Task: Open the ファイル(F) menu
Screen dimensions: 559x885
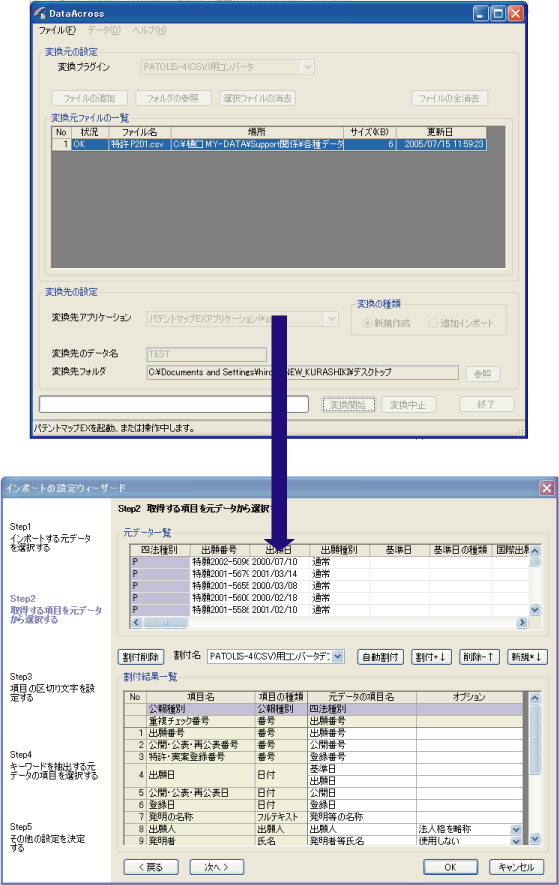Action: (x=56, y=30)
